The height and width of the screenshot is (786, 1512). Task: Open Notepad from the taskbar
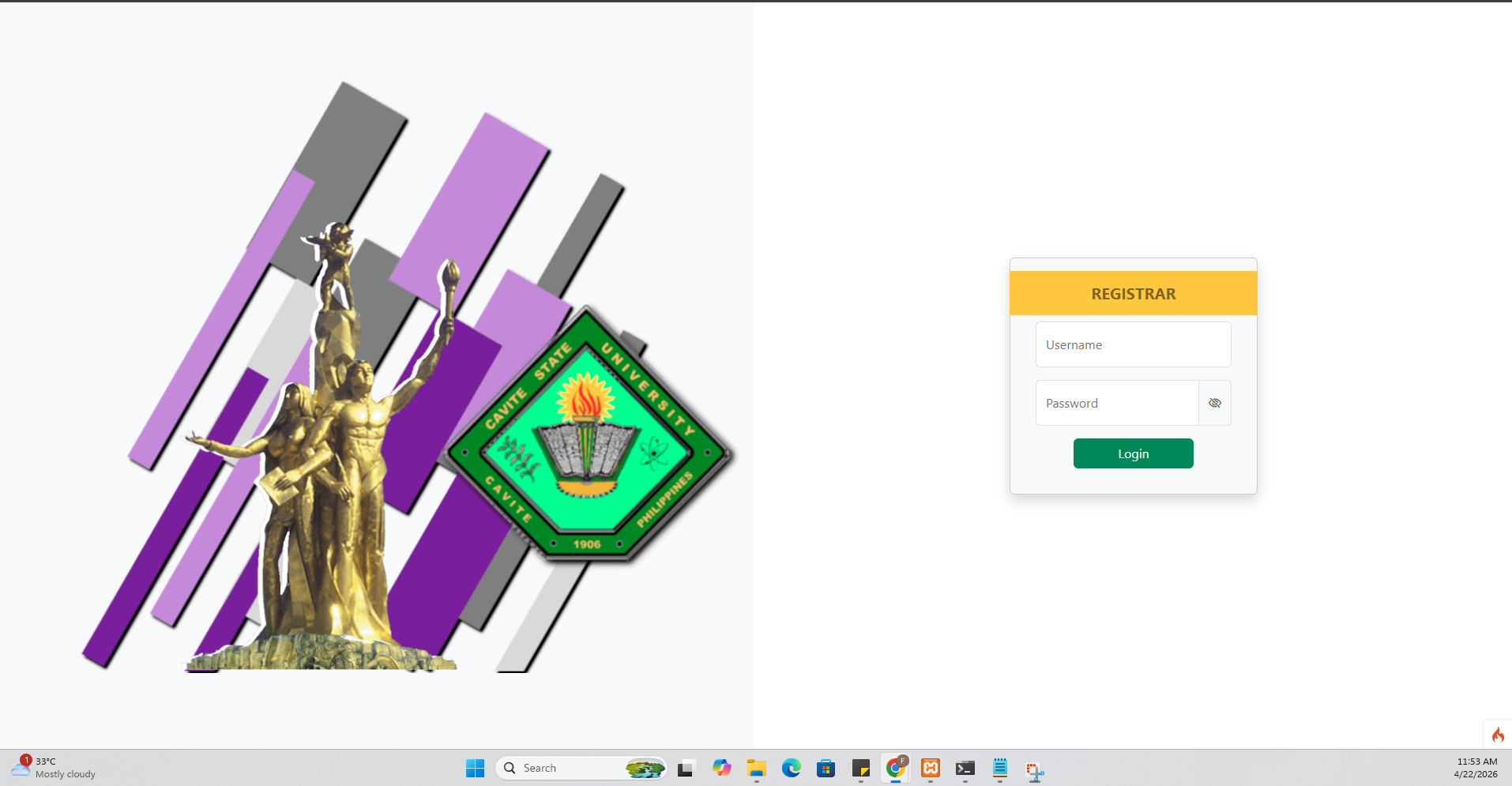(x=999, y=768)
